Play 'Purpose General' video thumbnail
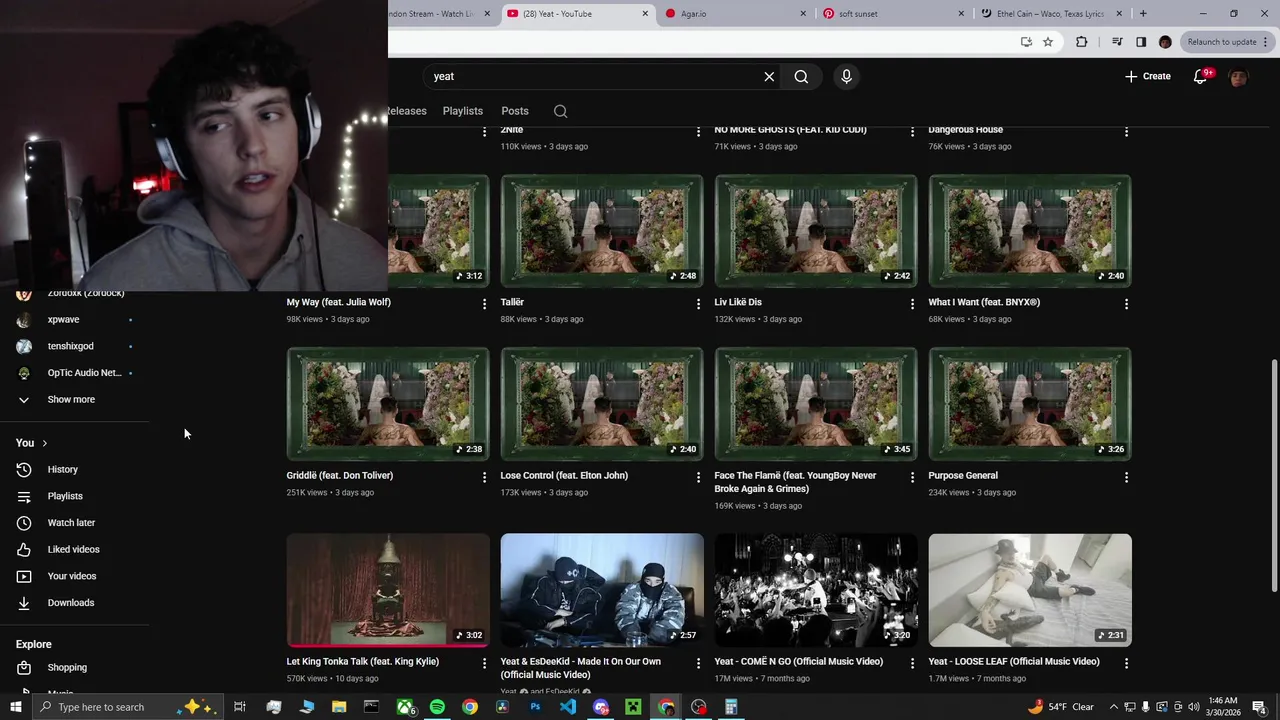1280x720 pixels. pyautogui.click(x=1030, y=404)
